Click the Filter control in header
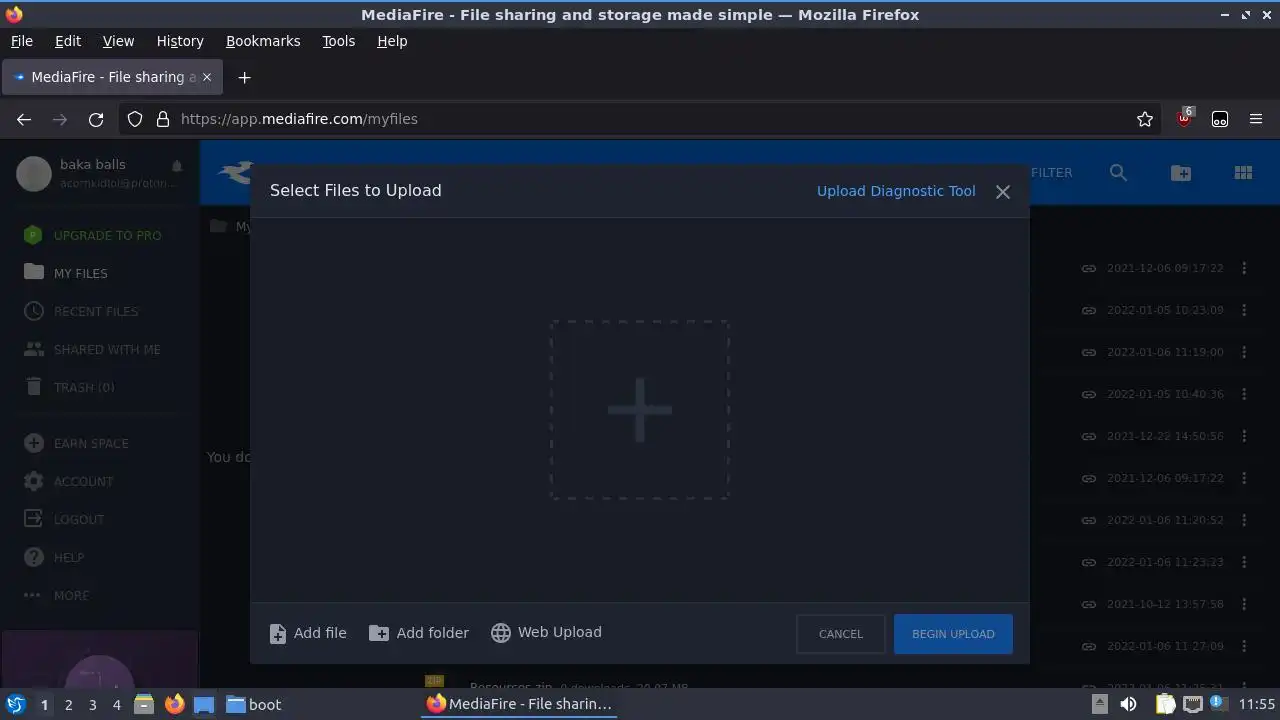Screen dimensions: 1280x720 pos(1051,173)
